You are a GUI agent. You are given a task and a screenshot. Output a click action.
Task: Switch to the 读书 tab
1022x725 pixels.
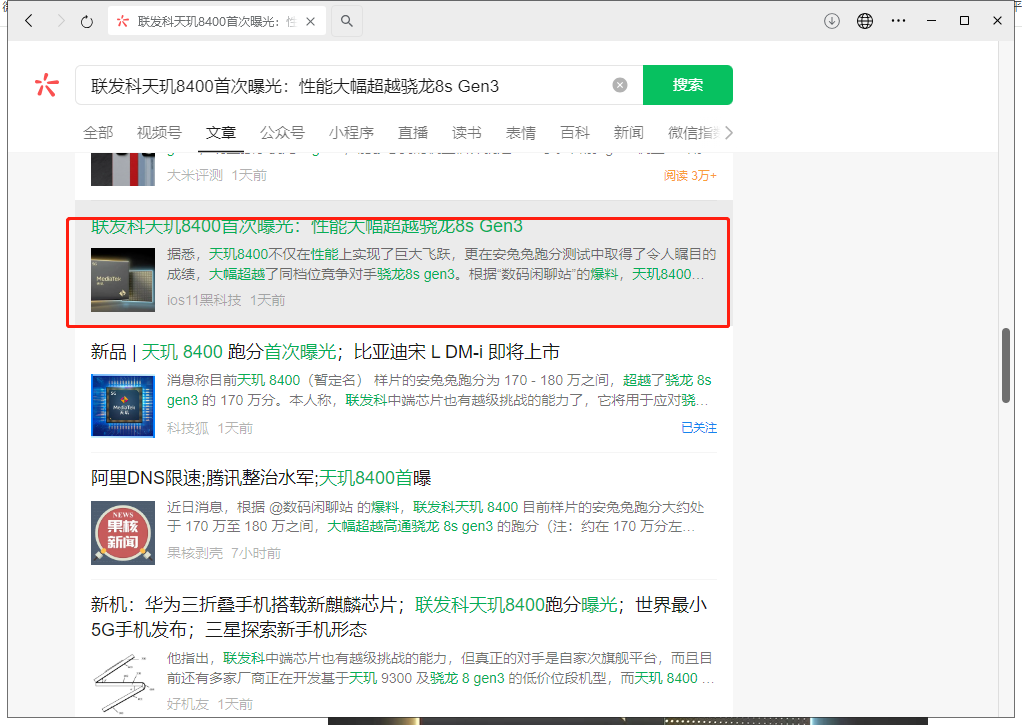pyautogui.click(x=467, y=133)
